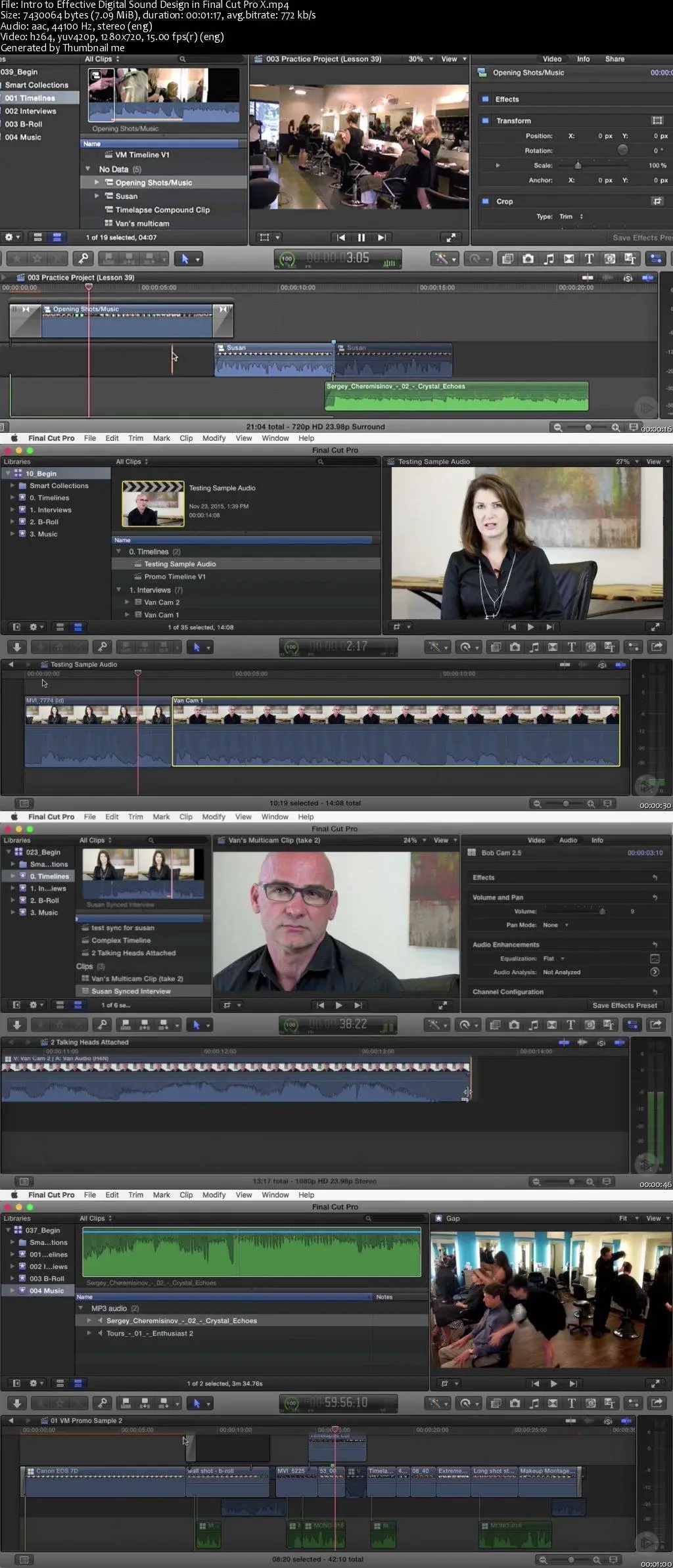Toggle snapping in the Testing Sample Audio timeline

point(620,665)
